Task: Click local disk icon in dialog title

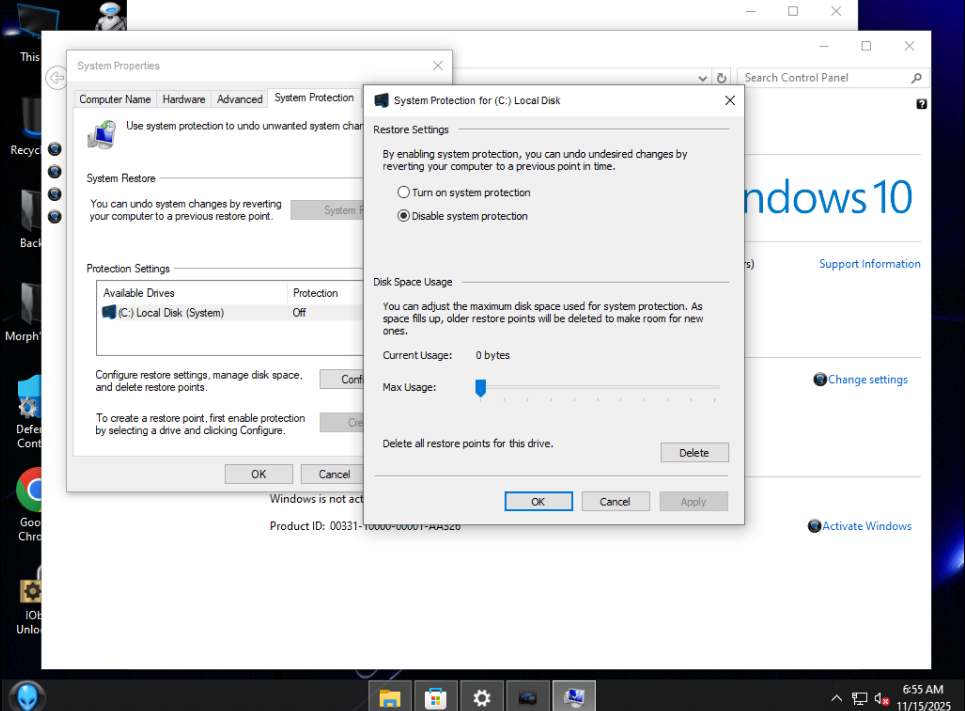Action: pos(382,100)
